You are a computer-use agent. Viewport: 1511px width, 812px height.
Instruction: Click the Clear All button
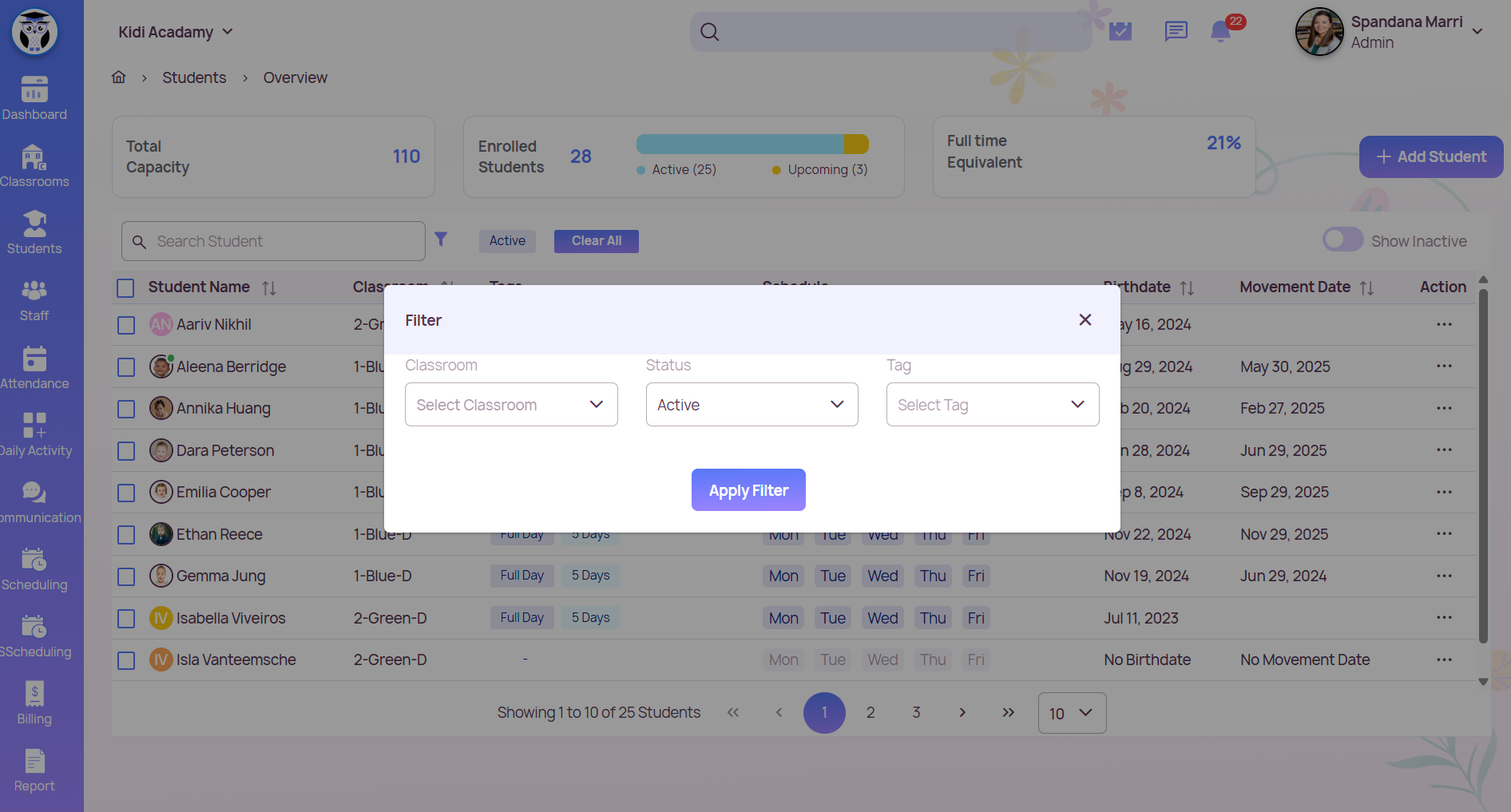point(596,241)
